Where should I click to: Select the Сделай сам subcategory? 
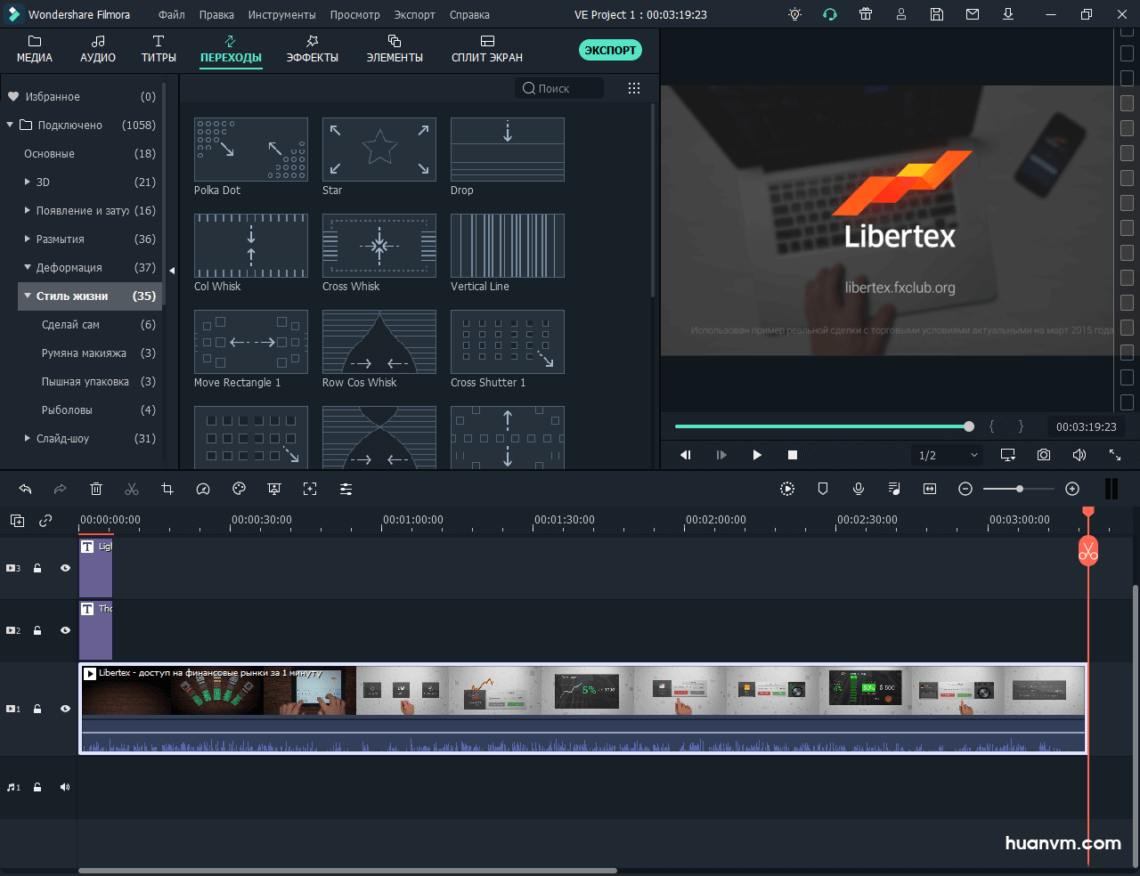pyautogui.click(x=71, y=324)
